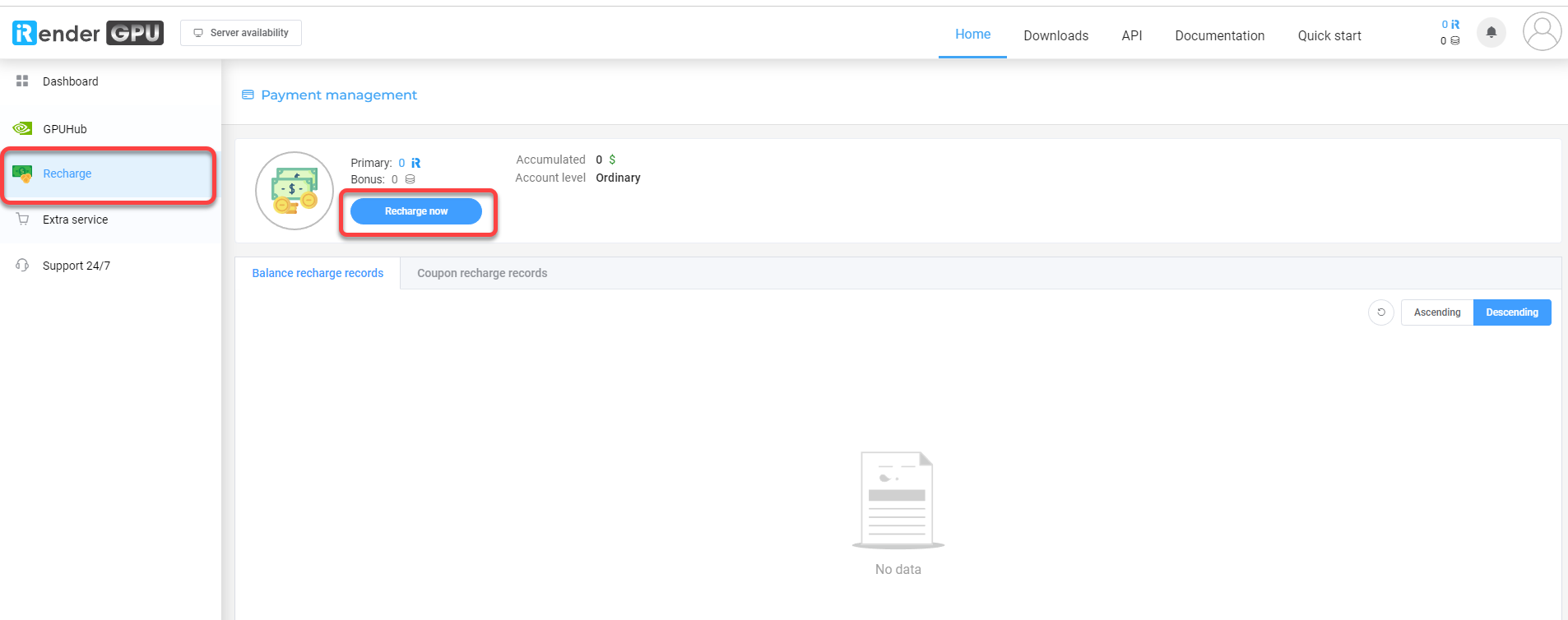Open the Downloads menu item
This screenshot has height=620, width=1568.
point(1055,35)
